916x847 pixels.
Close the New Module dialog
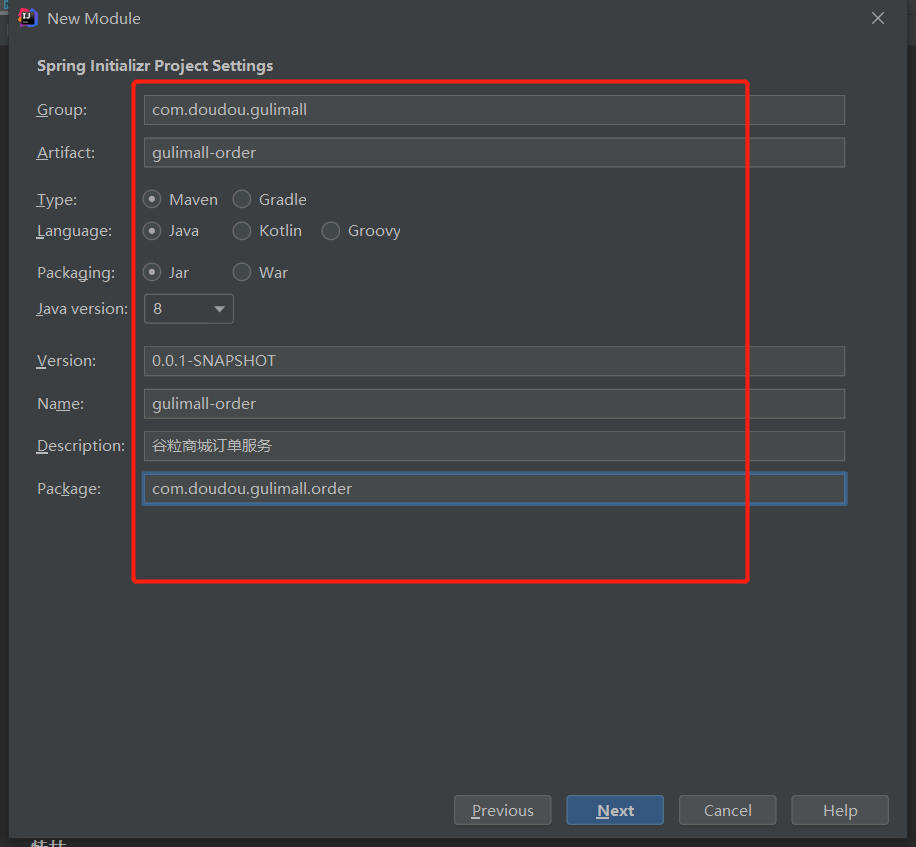(877, 18)
